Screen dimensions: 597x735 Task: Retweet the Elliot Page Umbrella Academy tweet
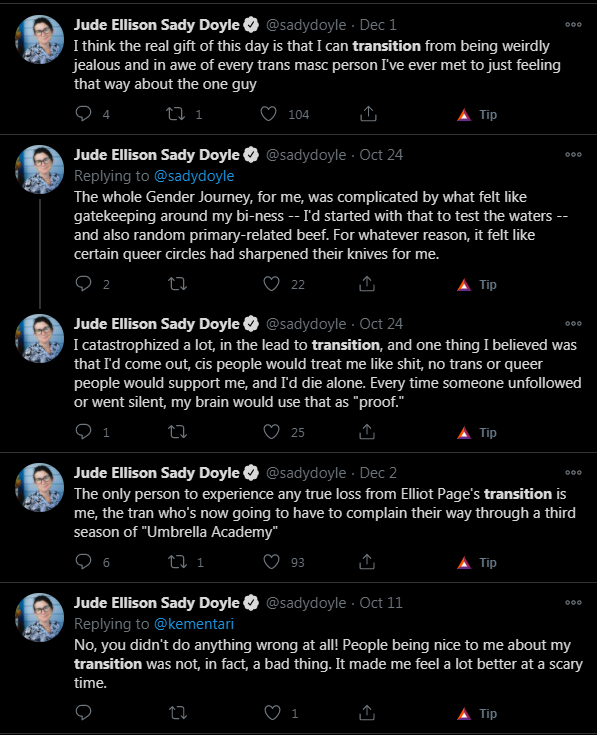click(178, 562)
